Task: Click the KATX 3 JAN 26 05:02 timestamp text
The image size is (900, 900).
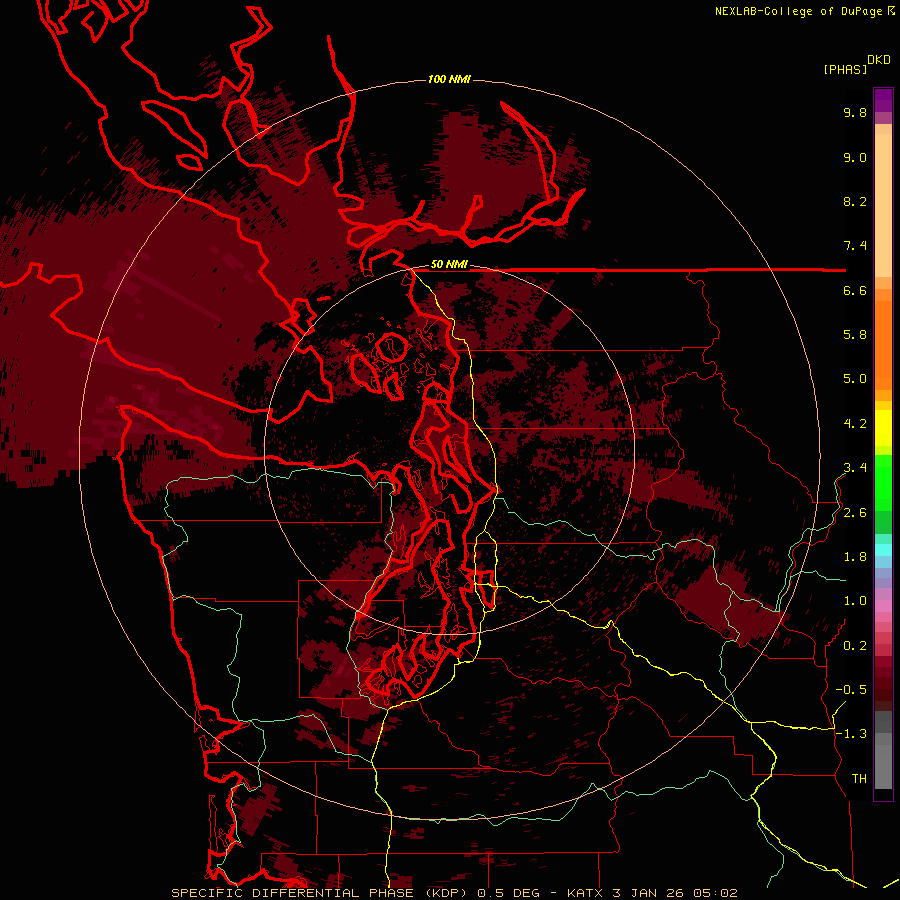Action: point(652,893)
